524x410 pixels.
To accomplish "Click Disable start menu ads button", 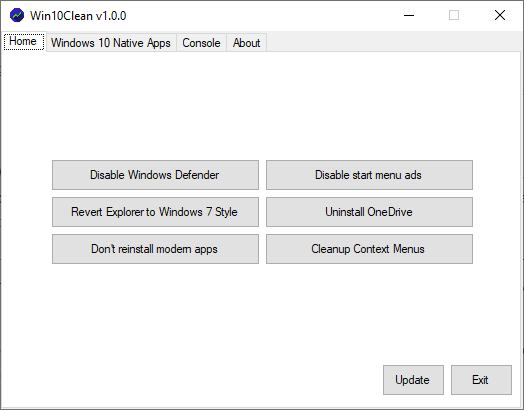I will pos(369,175).
